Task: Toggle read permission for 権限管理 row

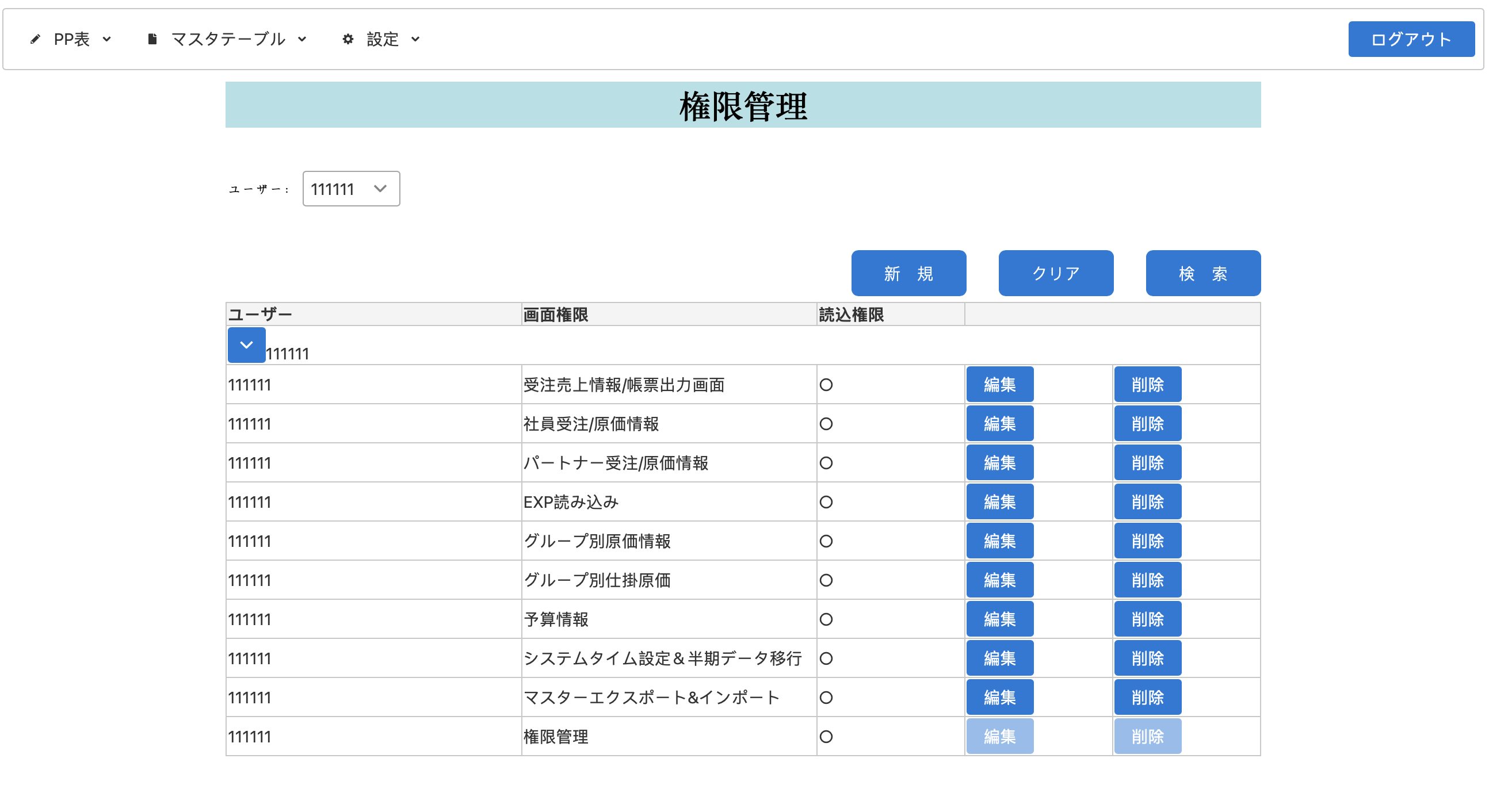Action: coord(826,737)
